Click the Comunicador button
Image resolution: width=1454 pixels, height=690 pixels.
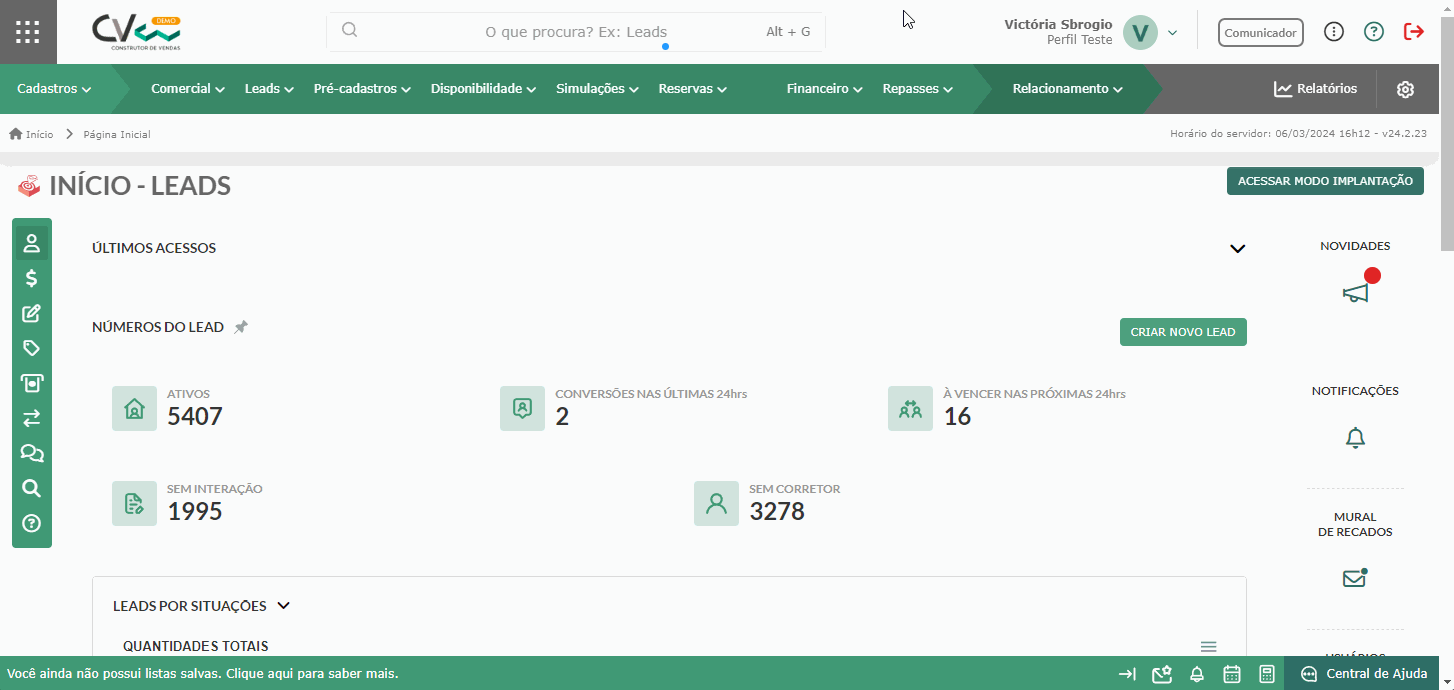[1261, 33]
